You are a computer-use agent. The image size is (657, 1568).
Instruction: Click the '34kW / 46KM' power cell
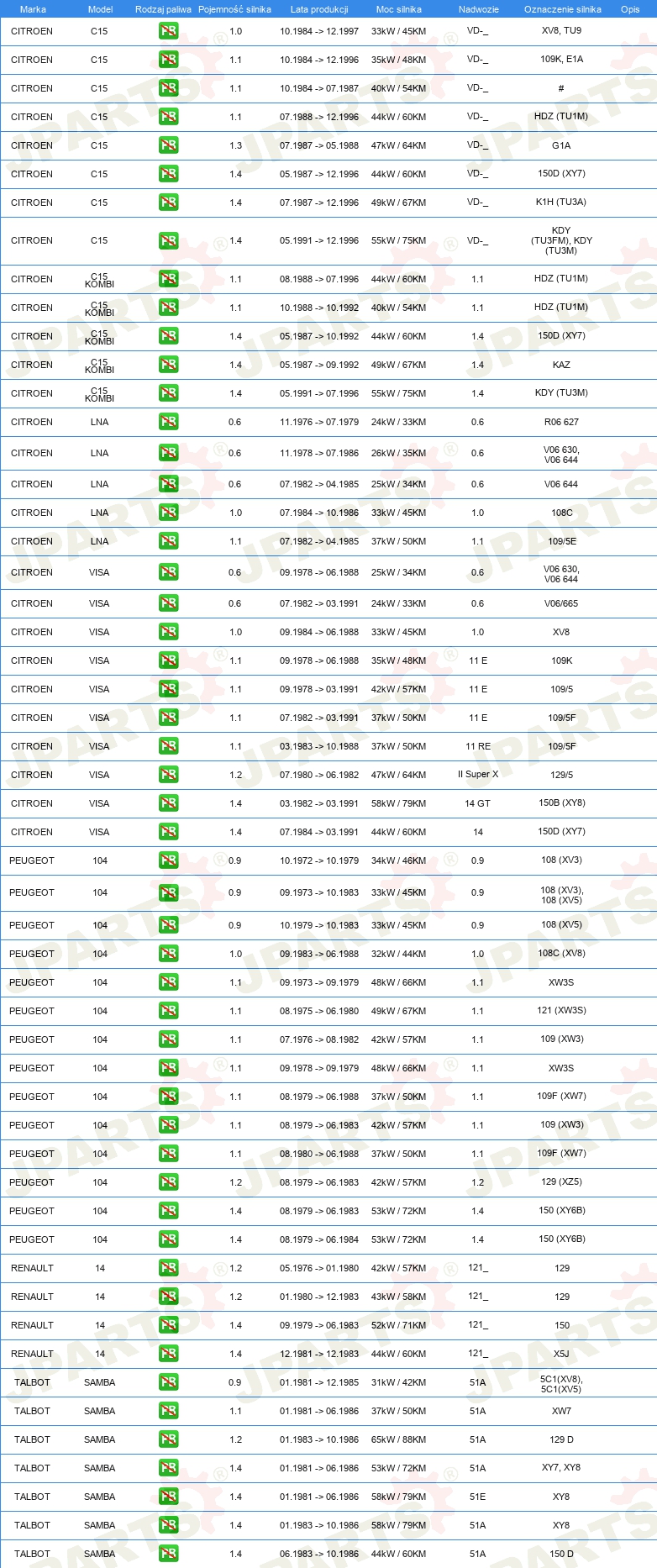(x=398, y=860)
